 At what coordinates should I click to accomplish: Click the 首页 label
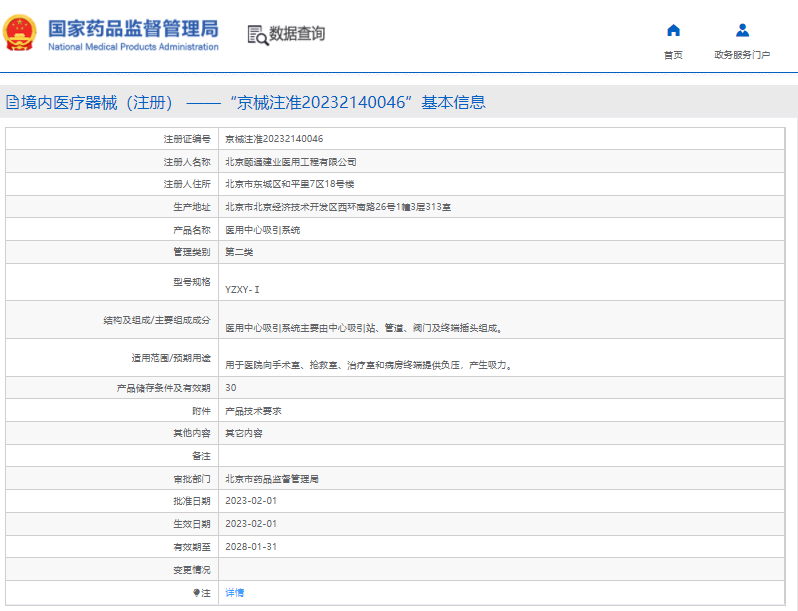click(673, 55)
